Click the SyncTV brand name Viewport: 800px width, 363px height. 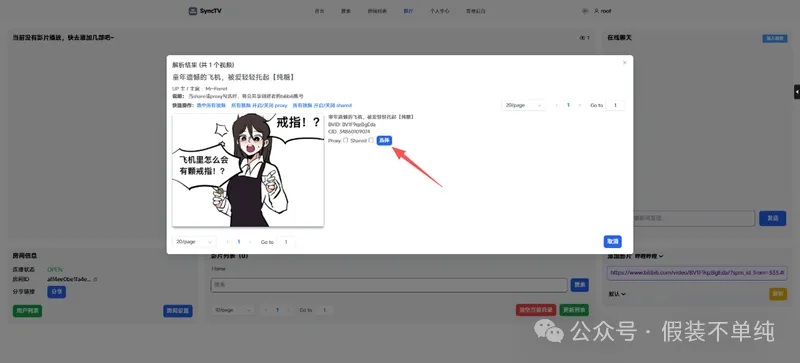pos(211,11)
